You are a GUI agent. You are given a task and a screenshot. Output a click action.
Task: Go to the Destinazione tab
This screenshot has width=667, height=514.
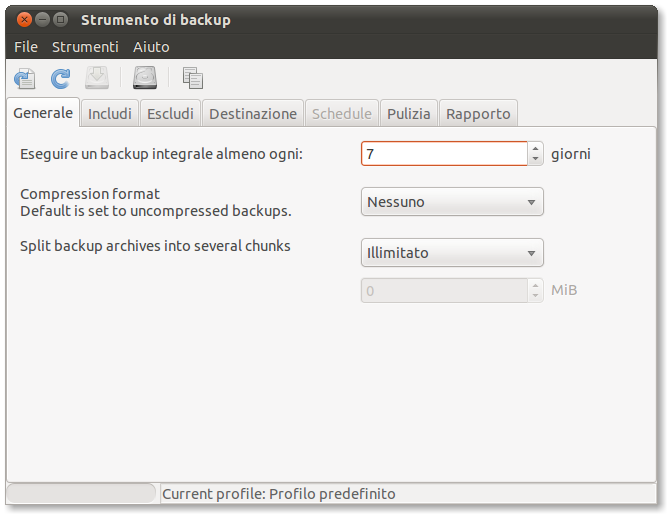pyautogui.click(x=253, y=114)
